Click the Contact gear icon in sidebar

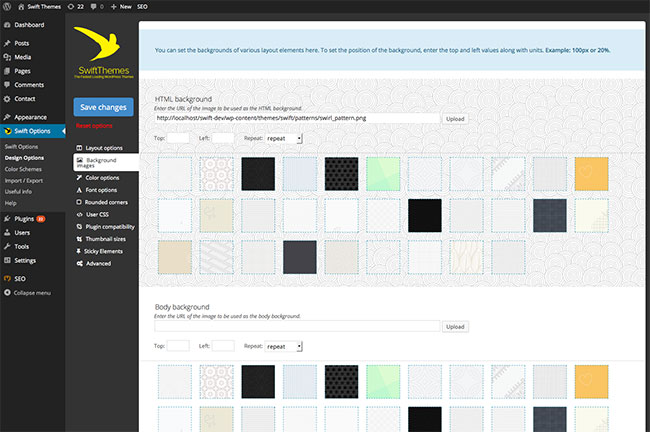click(x=7, y=99)
